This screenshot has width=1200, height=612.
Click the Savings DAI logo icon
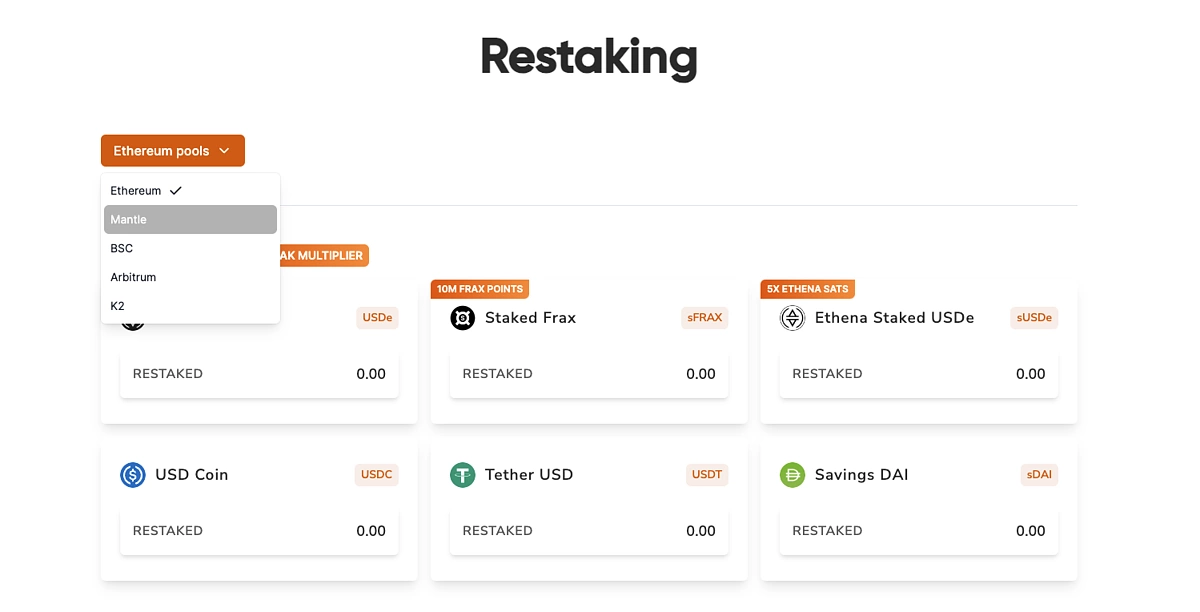click(792, 475)
